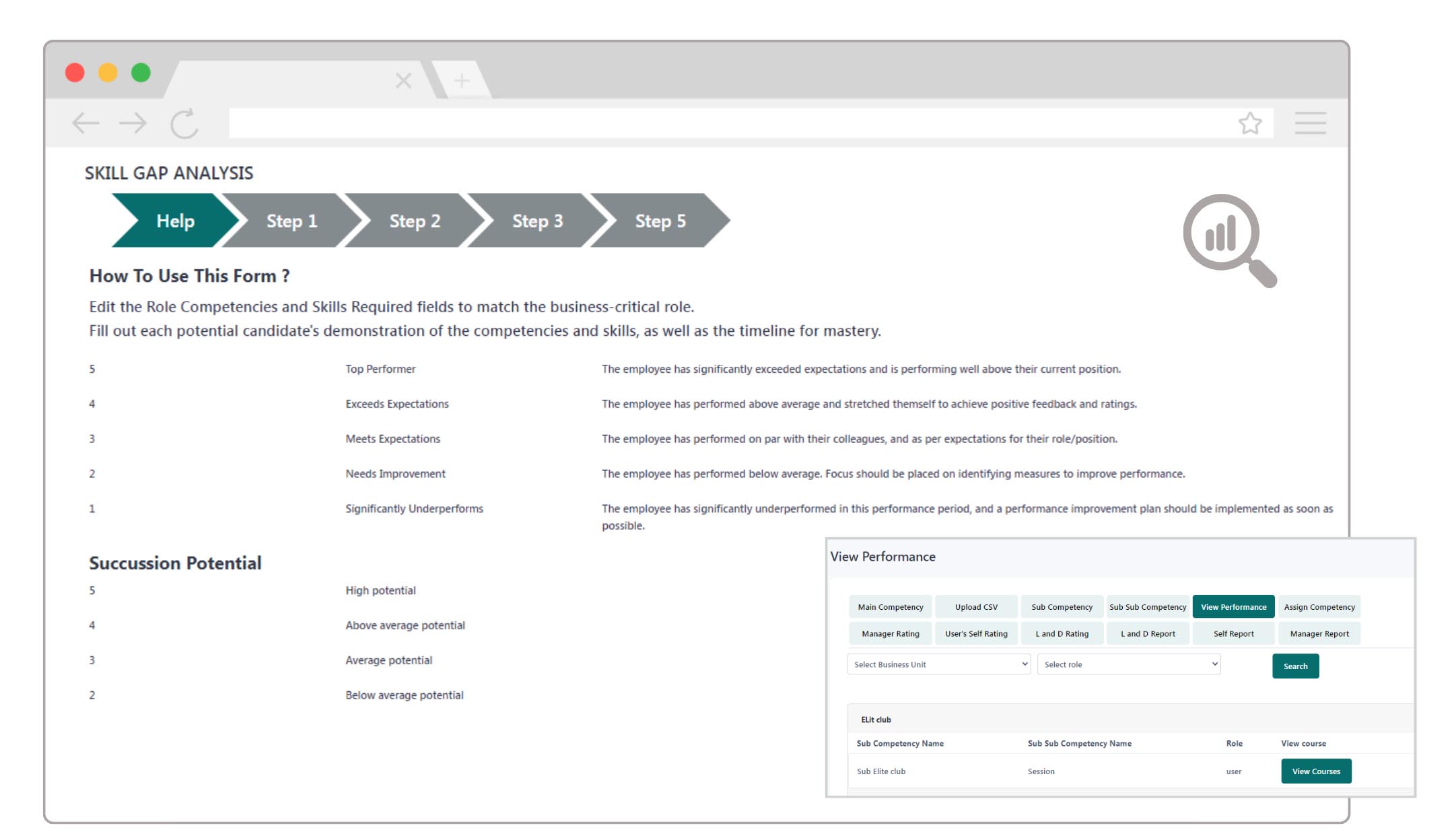Open the Sub Sub Competency tab
1454x840 pixels.
pyautogui.click(x=1148, y=606)
